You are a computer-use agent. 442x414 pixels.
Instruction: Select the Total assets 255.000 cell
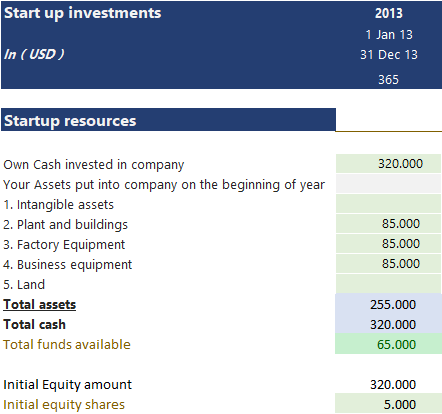coord(388,304)
